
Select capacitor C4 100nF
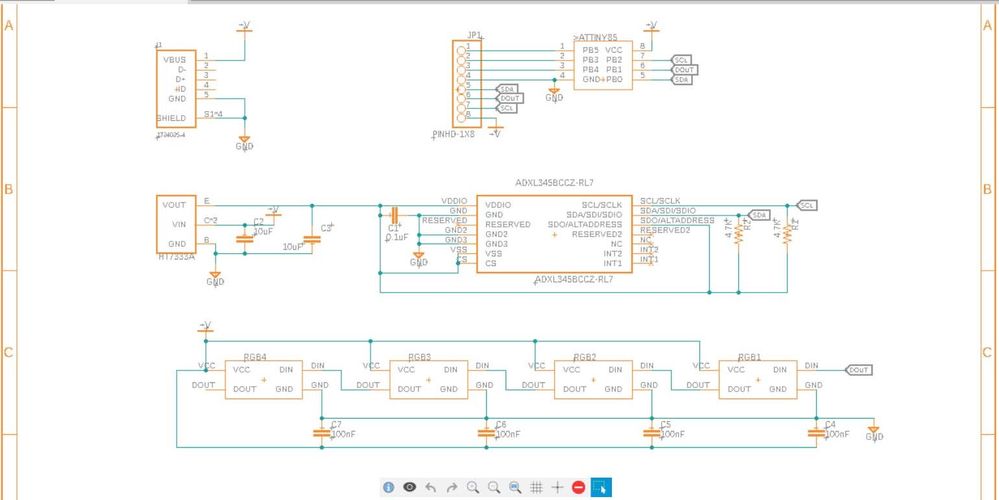pyautogui.click(x=816, y=433)
